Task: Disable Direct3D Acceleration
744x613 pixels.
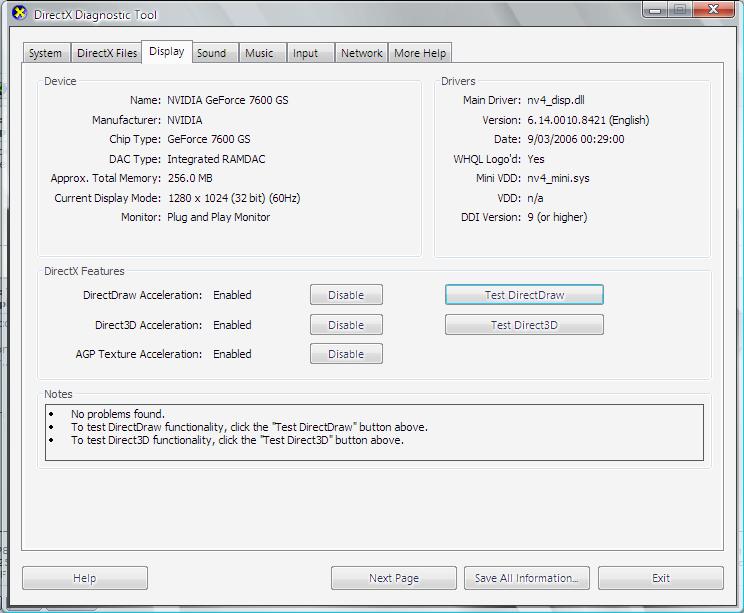Action: 346,325
